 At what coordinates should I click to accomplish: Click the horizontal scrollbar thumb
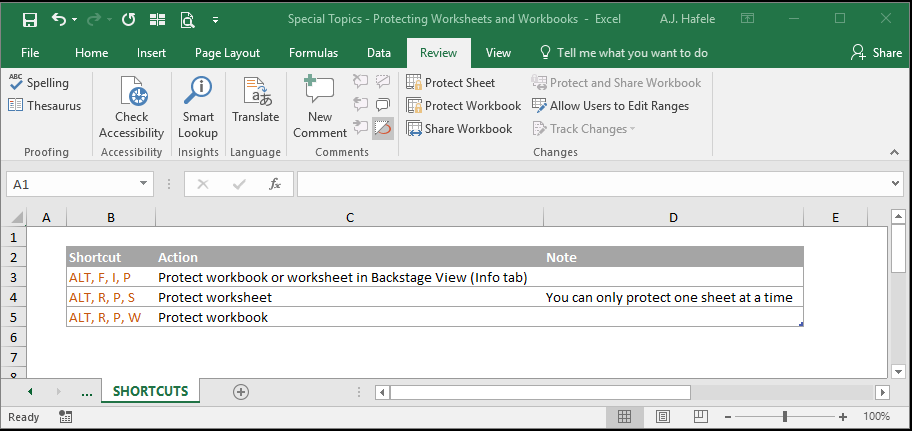[540, 393]
